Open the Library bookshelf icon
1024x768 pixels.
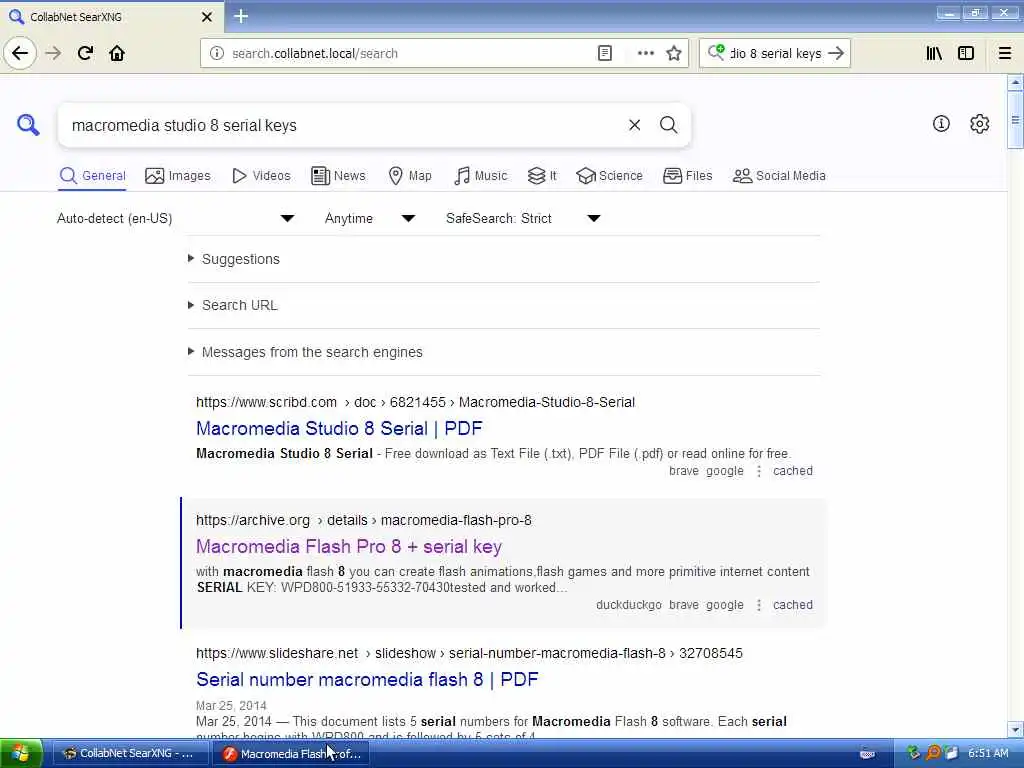pyautogui.click(x=934, y=54)
